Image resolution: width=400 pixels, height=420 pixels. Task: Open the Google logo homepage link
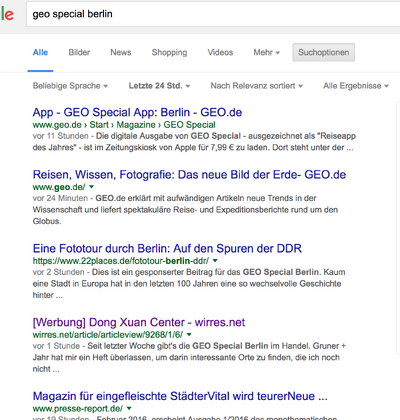click(x=7, y=14)
